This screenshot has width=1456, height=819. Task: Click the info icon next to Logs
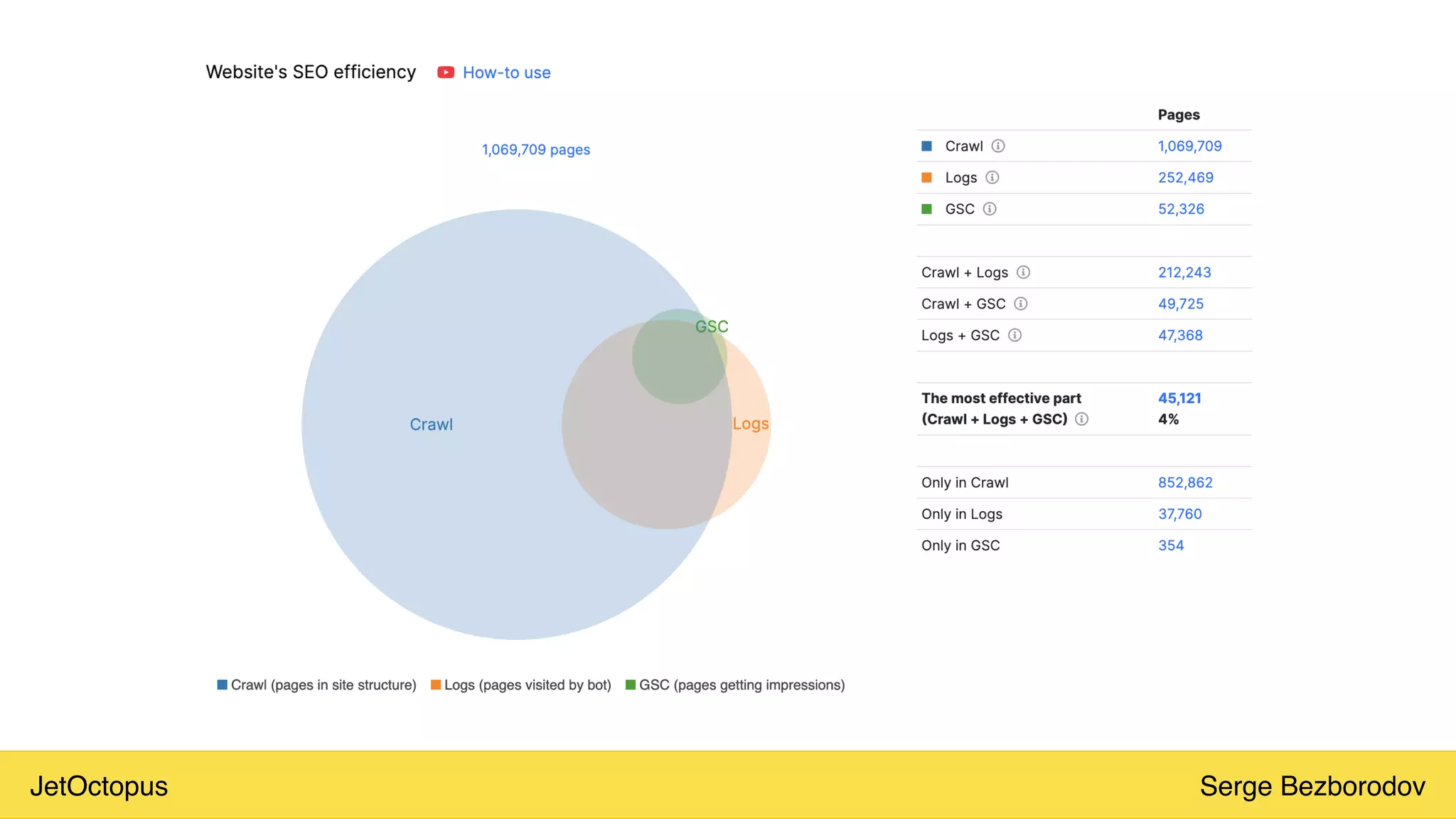coord(992,177)
